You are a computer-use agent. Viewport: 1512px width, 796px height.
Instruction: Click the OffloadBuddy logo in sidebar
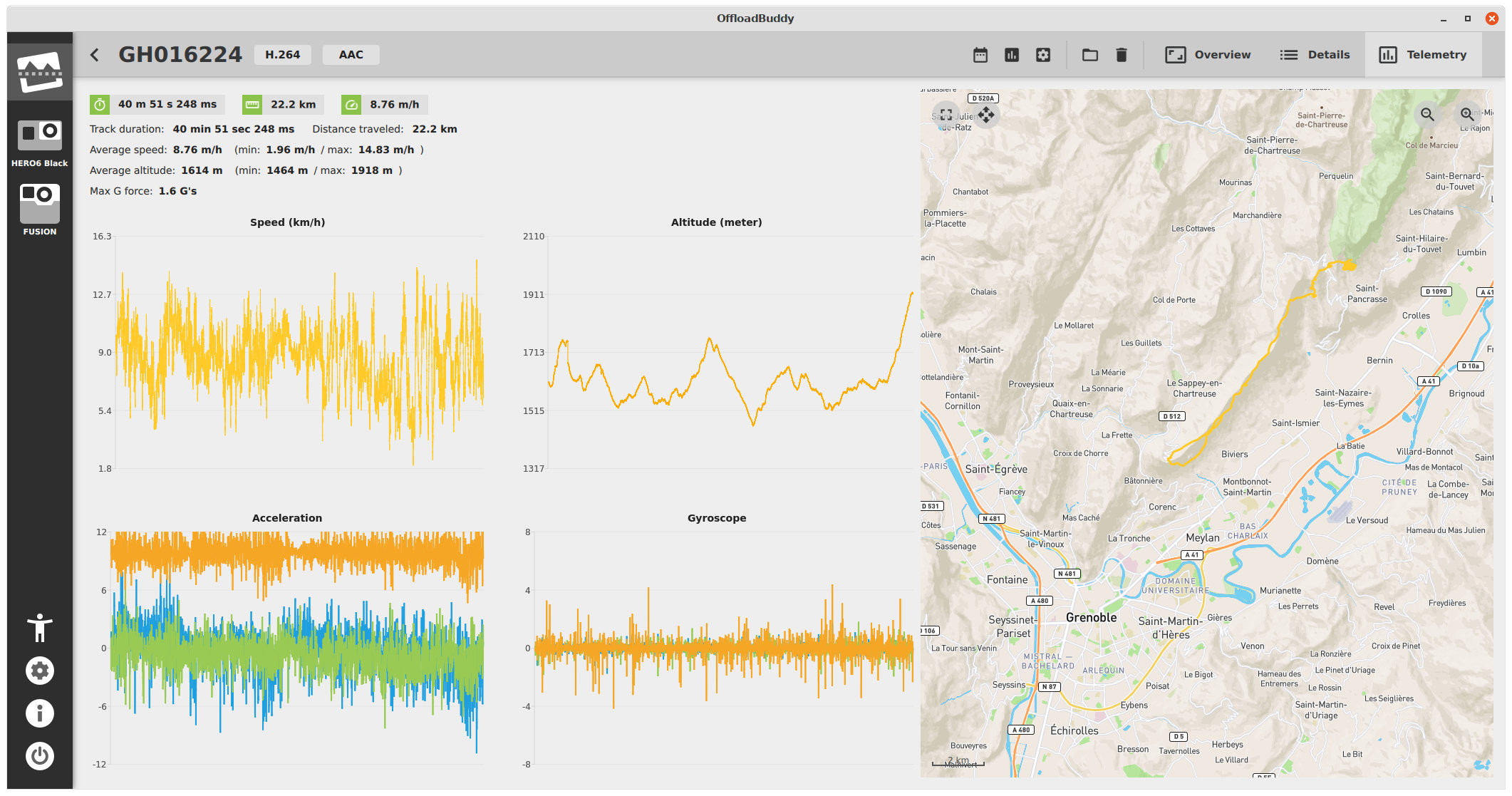click(40, 72)
